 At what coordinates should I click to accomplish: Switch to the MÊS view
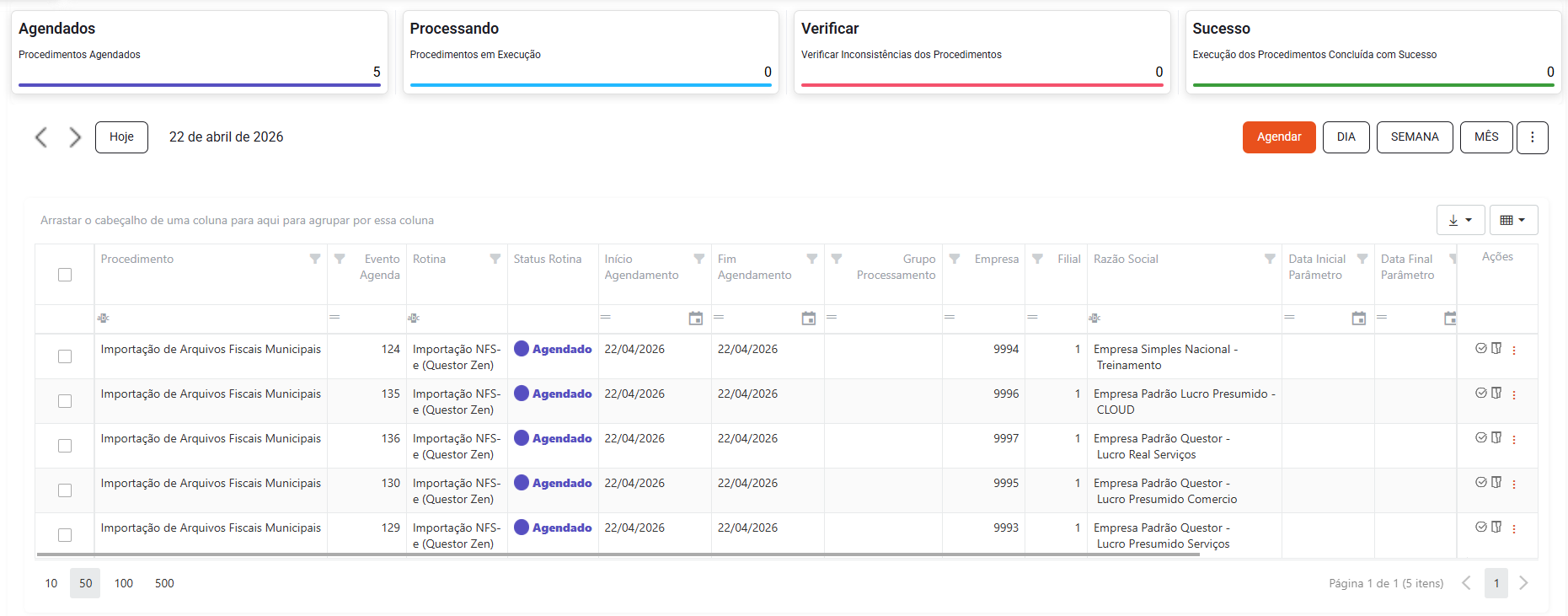[x=1485, y=137]
